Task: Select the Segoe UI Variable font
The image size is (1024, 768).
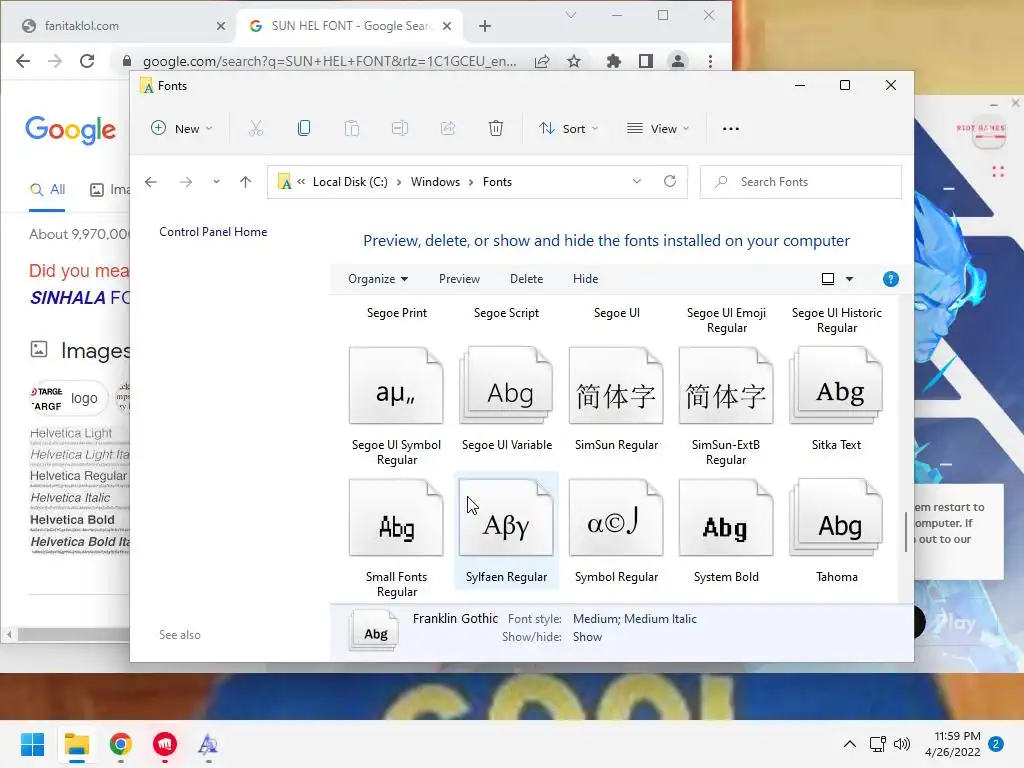Action: coord(507,399)
